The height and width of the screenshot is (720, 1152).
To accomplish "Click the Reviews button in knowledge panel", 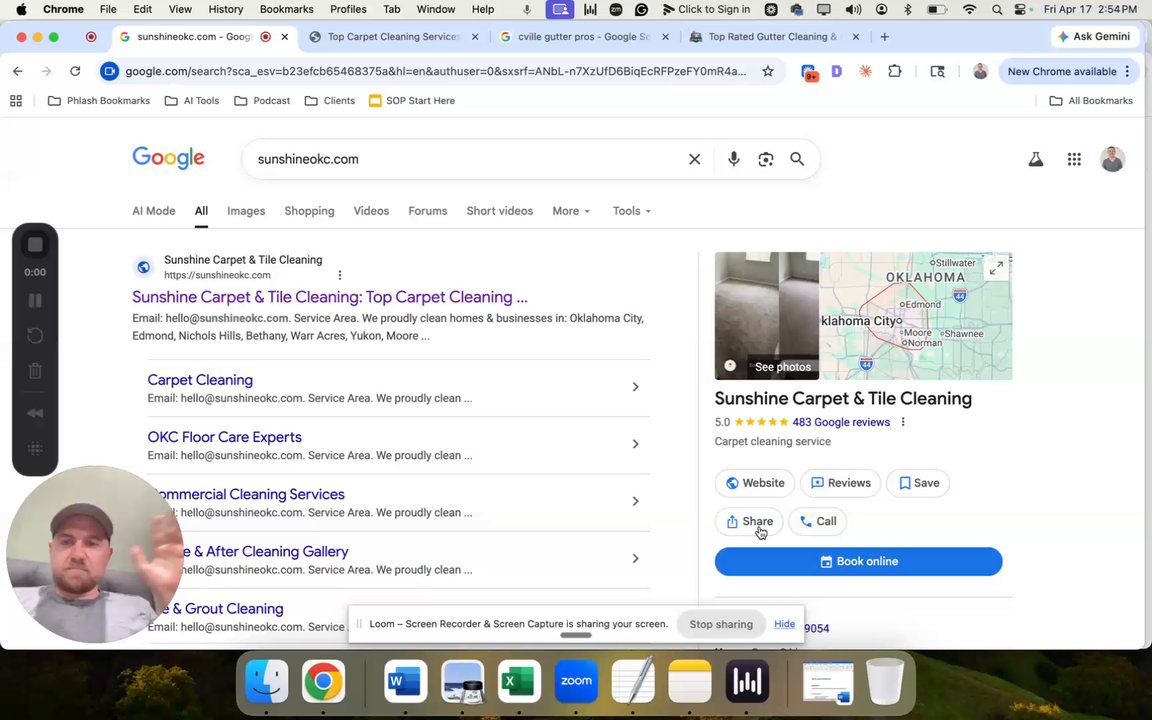I will [x=840, y=483].
